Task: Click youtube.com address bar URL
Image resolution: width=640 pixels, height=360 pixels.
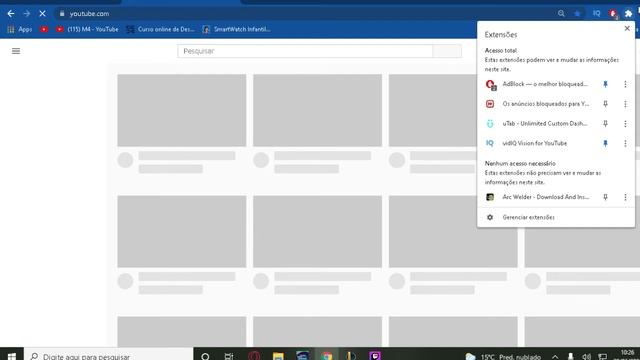Action: 89,13
